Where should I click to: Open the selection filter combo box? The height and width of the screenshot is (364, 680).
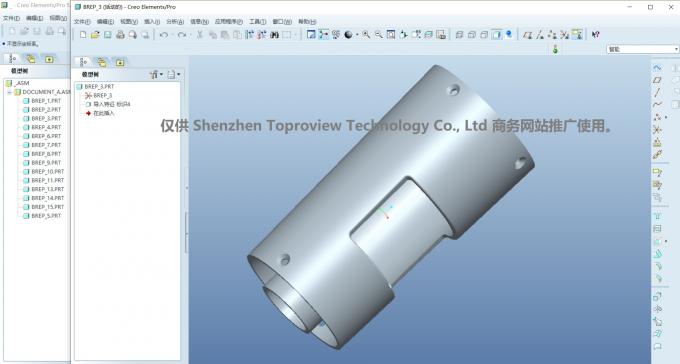point(642,49)
